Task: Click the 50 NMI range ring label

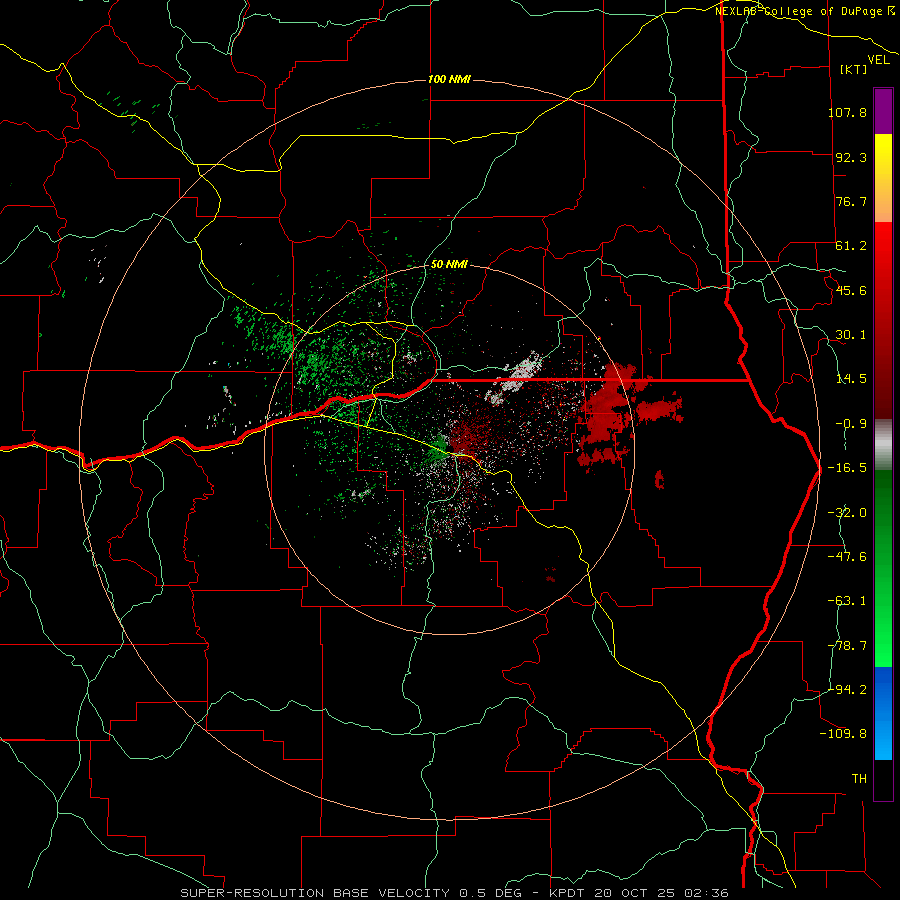Action: [x=449, y=264]
